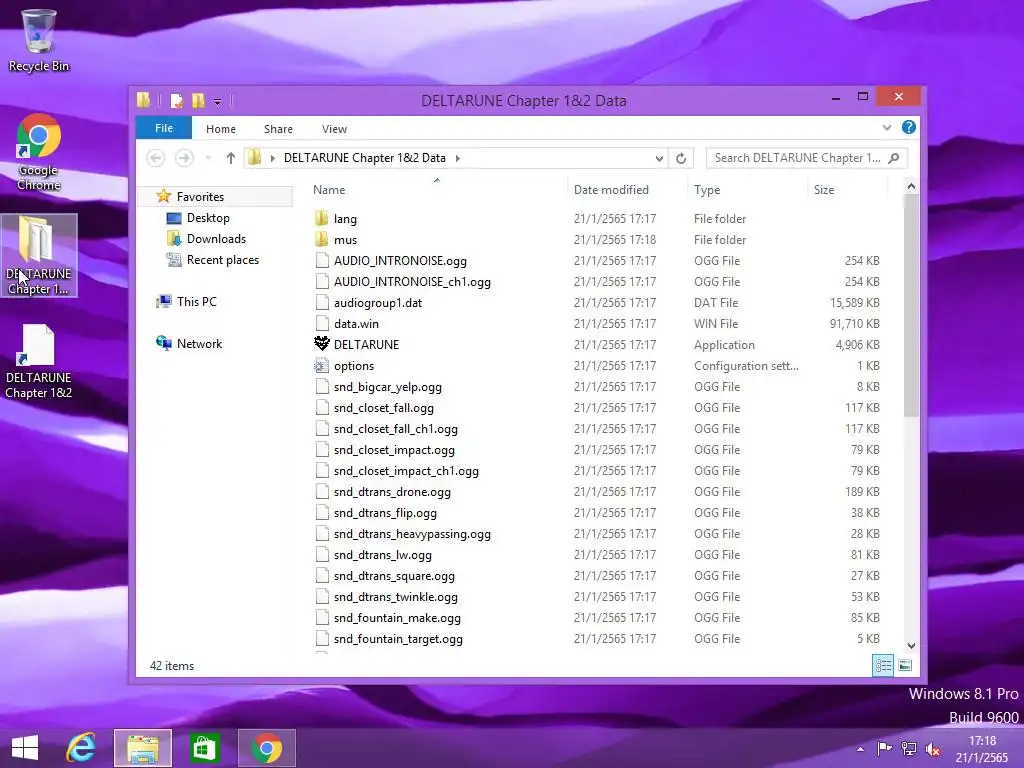
Task: Click the search magnifier icon
Action: [894, 158]
